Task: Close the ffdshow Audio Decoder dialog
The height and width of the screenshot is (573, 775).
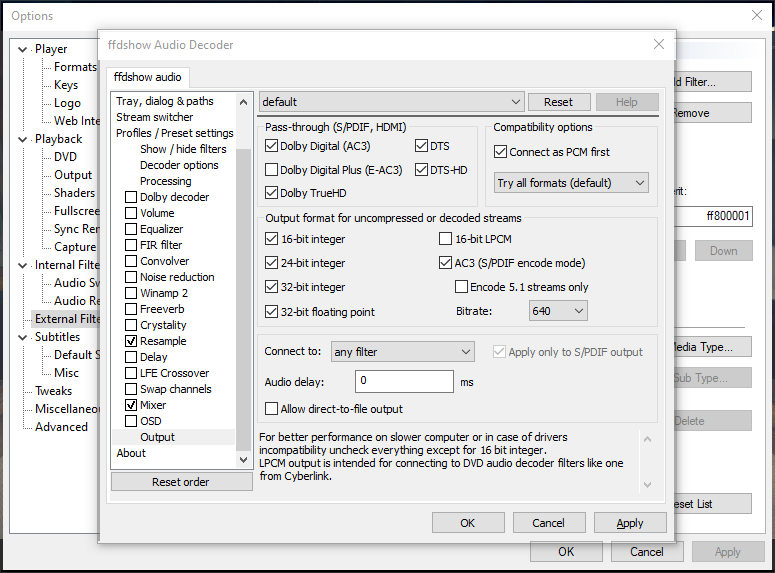Action: 658,44
